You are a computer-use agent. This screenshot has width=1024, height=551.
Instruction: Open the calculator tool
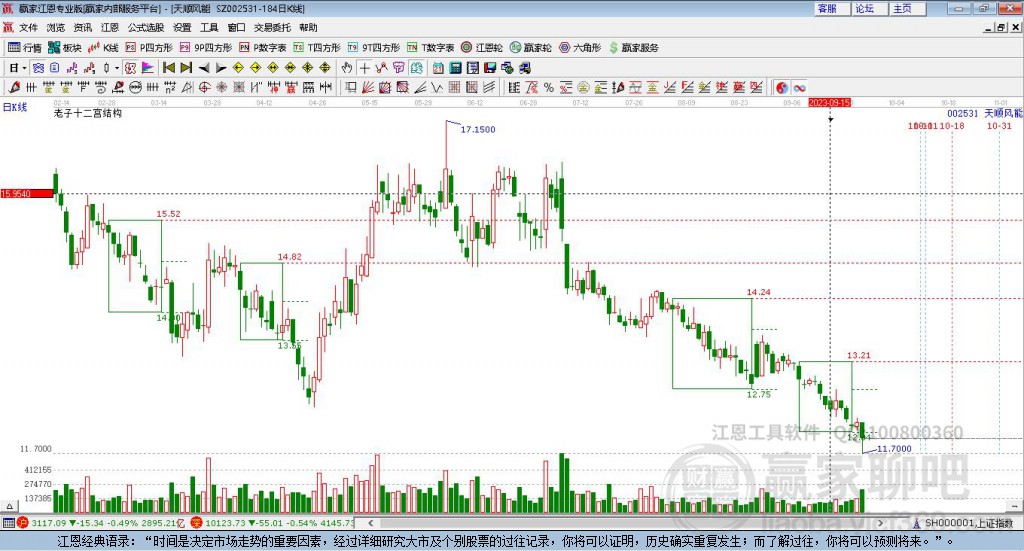455,68
